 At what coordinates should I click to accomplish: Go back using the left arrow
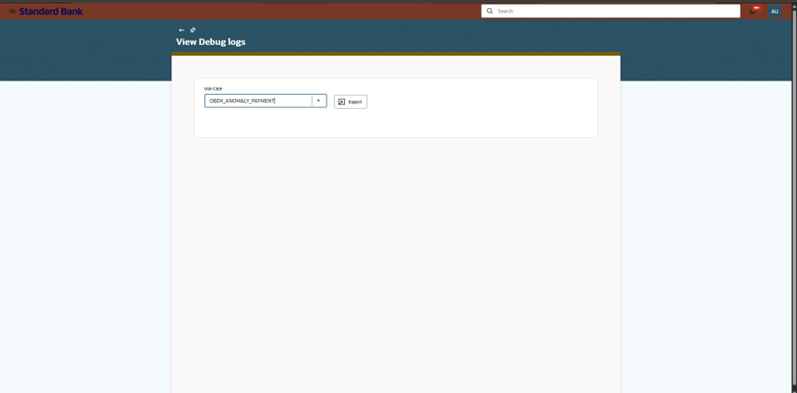(181, 30)
